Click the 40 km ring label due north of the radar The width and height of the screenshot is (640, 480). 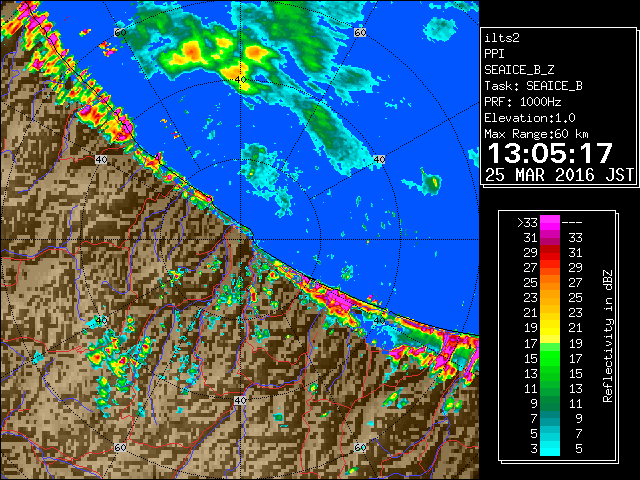240,80
